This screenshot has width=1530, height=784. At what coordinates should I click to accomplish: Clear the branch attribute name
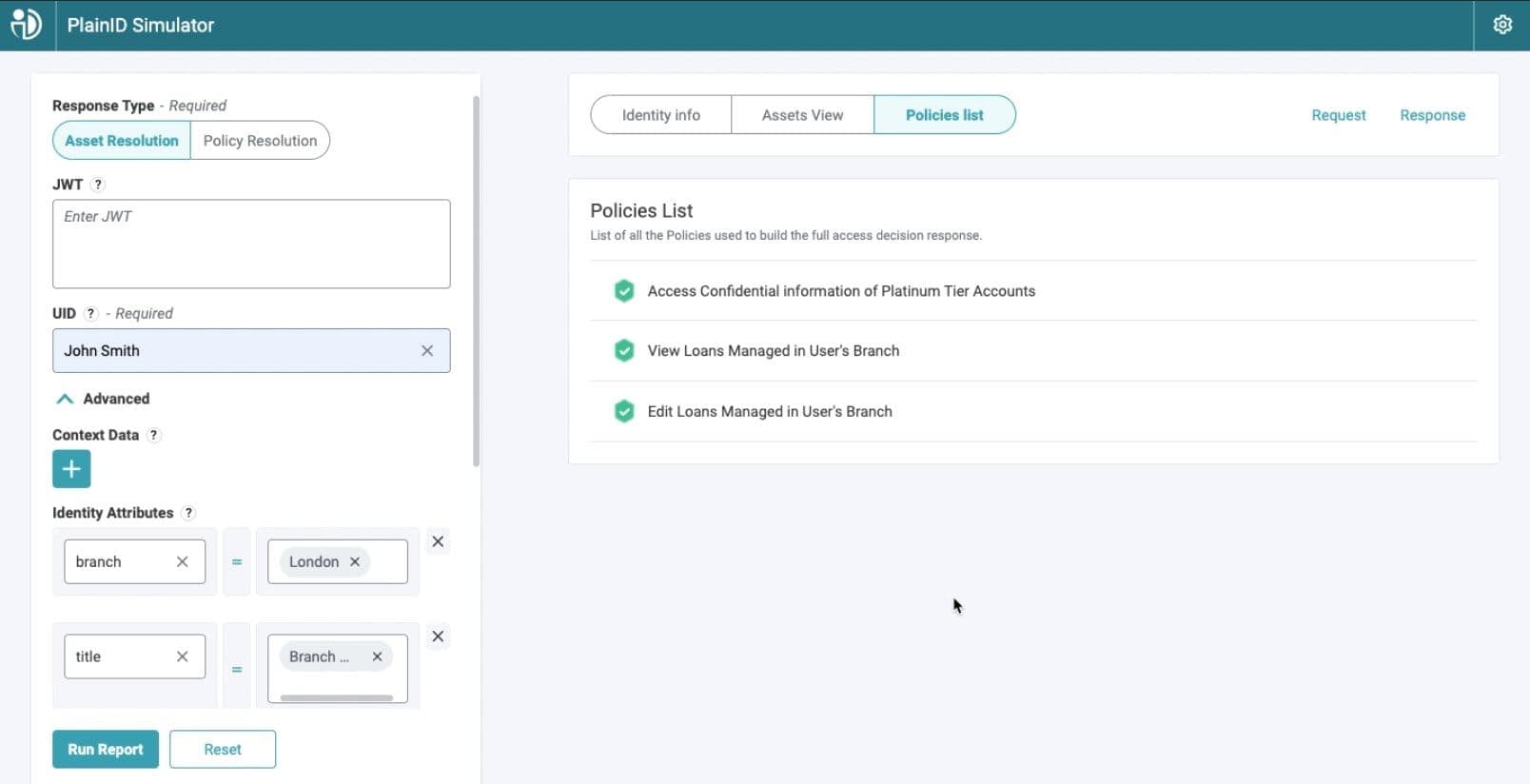pos(182,562)
